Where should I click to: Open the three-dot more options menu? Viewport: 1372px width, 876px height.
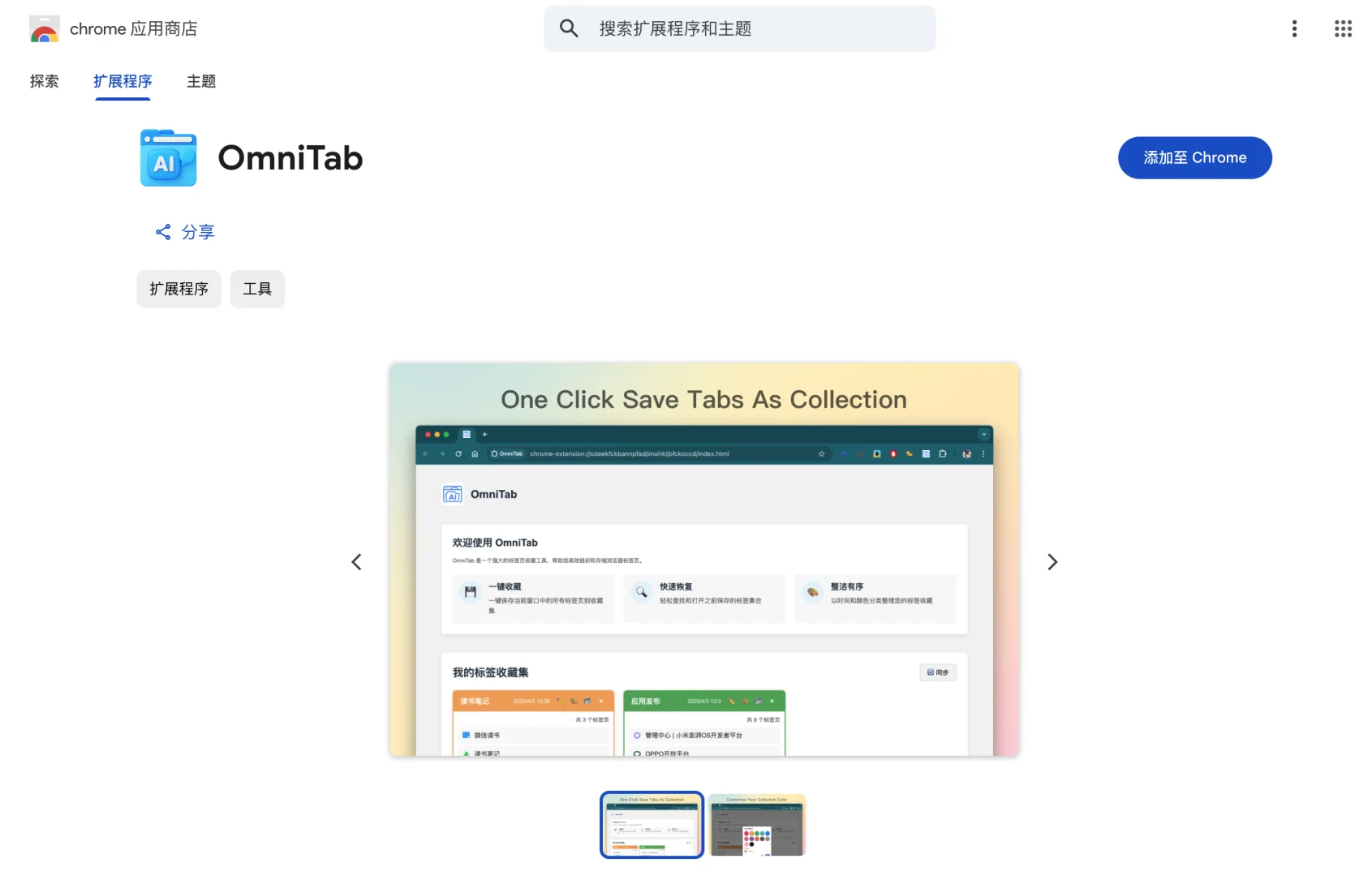(1294, 28)
